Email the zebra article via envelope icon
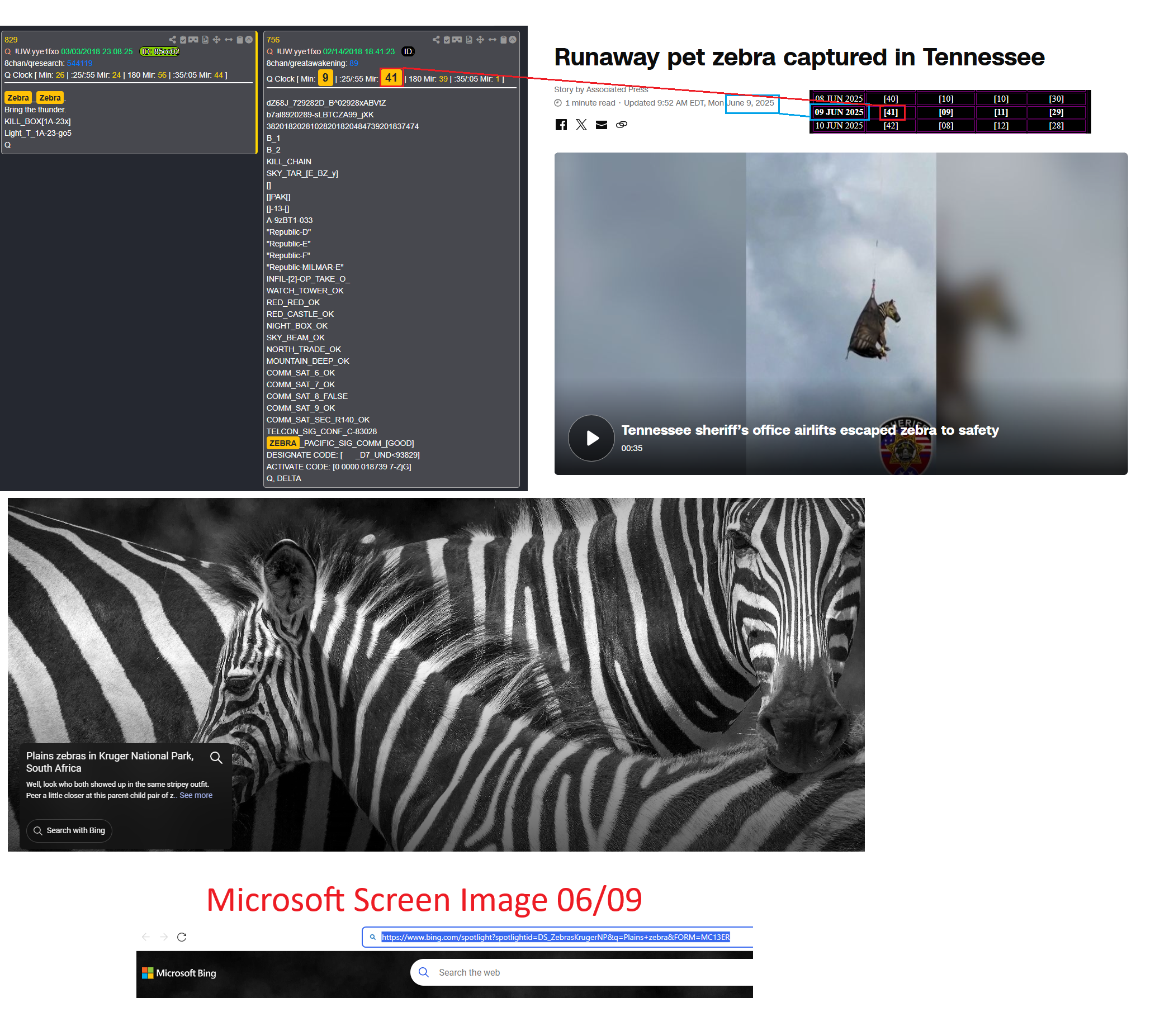1174x1036 pixels. coord(602,125)
